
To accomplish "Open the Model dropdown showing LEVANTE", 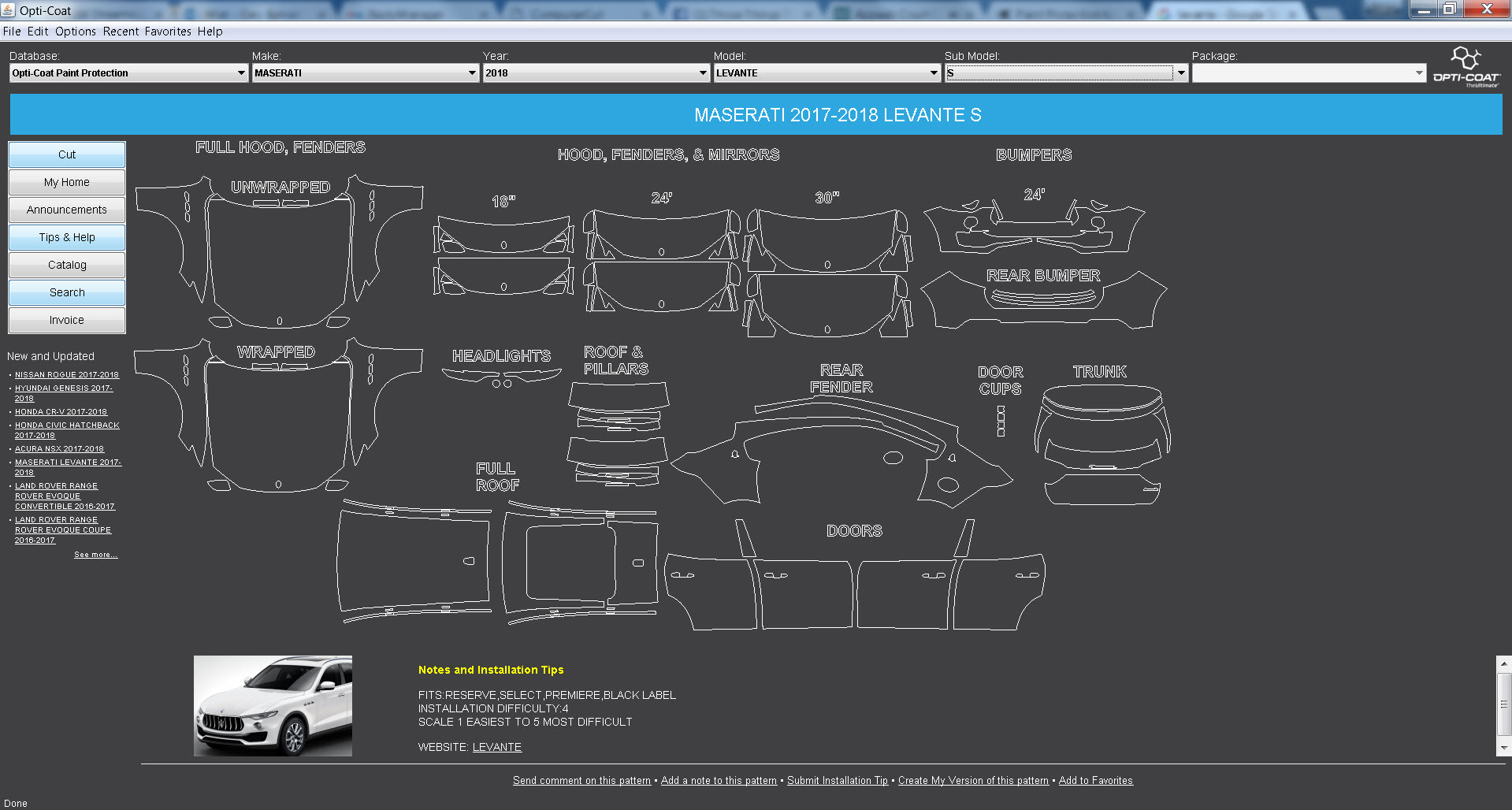I will [827, 73].
